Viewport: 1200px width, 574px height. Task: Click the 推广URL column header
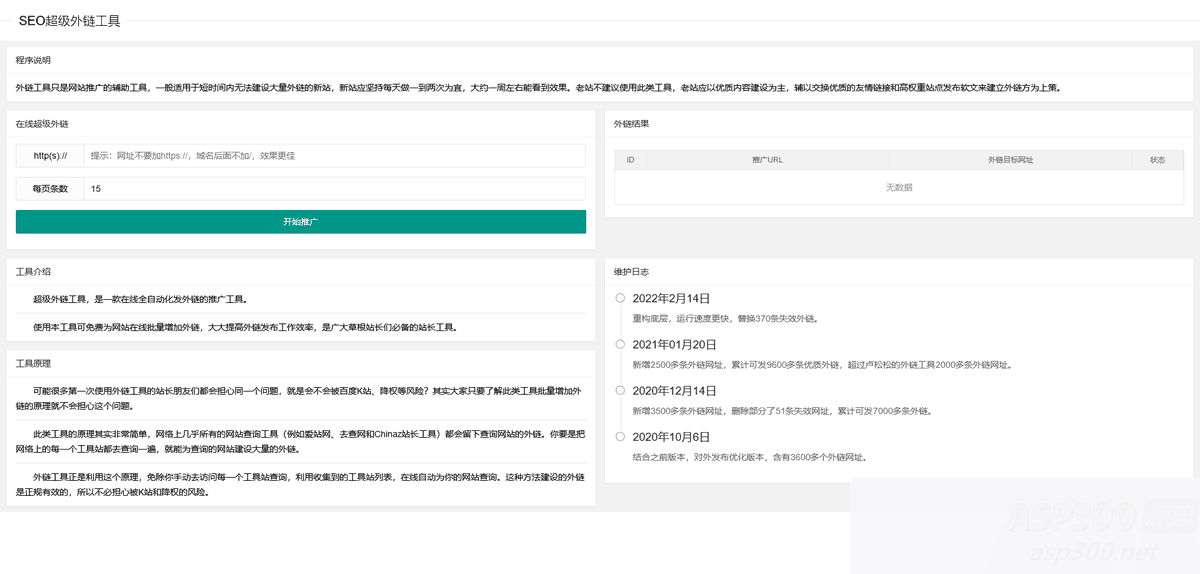click(x=767, y=160)
